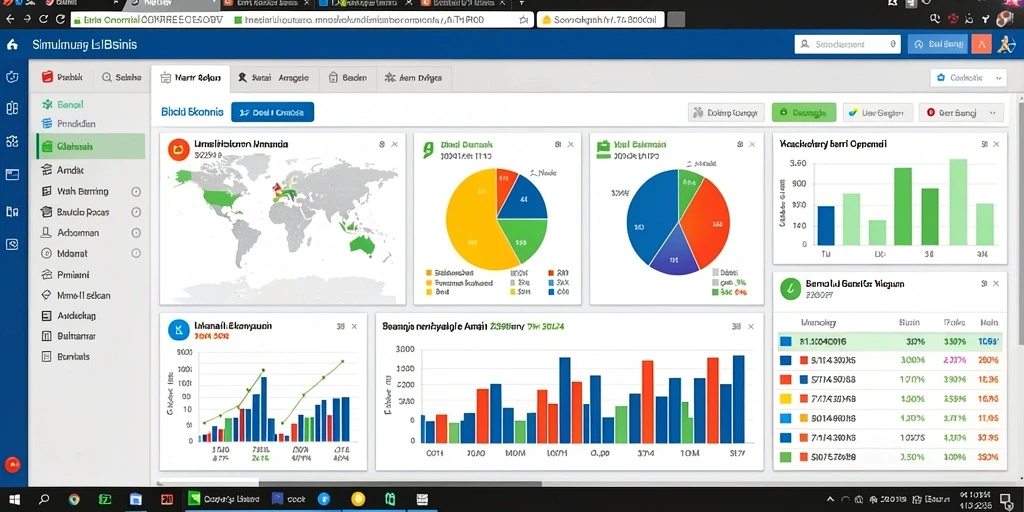Open the user avatar icon at top right
This screenshot has width=1024, height=512.
click(1006, 44)
